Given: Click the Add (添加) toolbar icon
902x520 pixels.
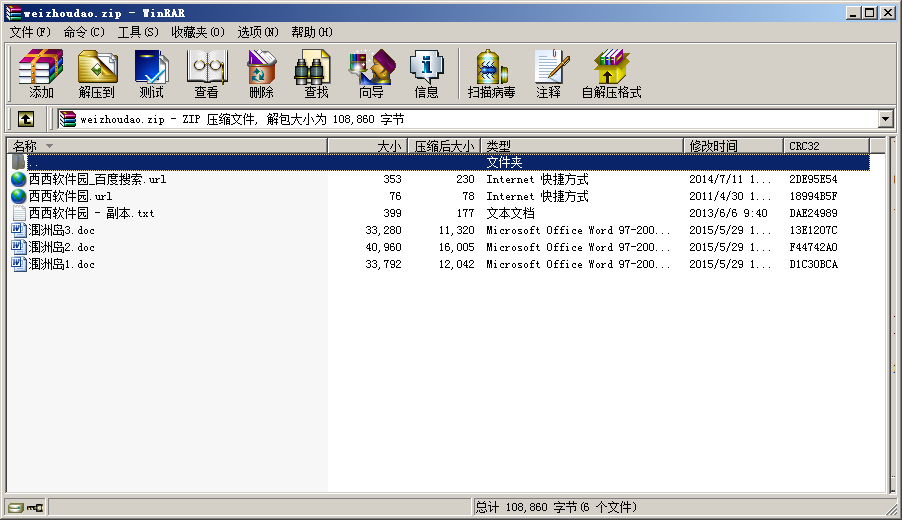Looking at the screenshot, I should tap(41, 74).
